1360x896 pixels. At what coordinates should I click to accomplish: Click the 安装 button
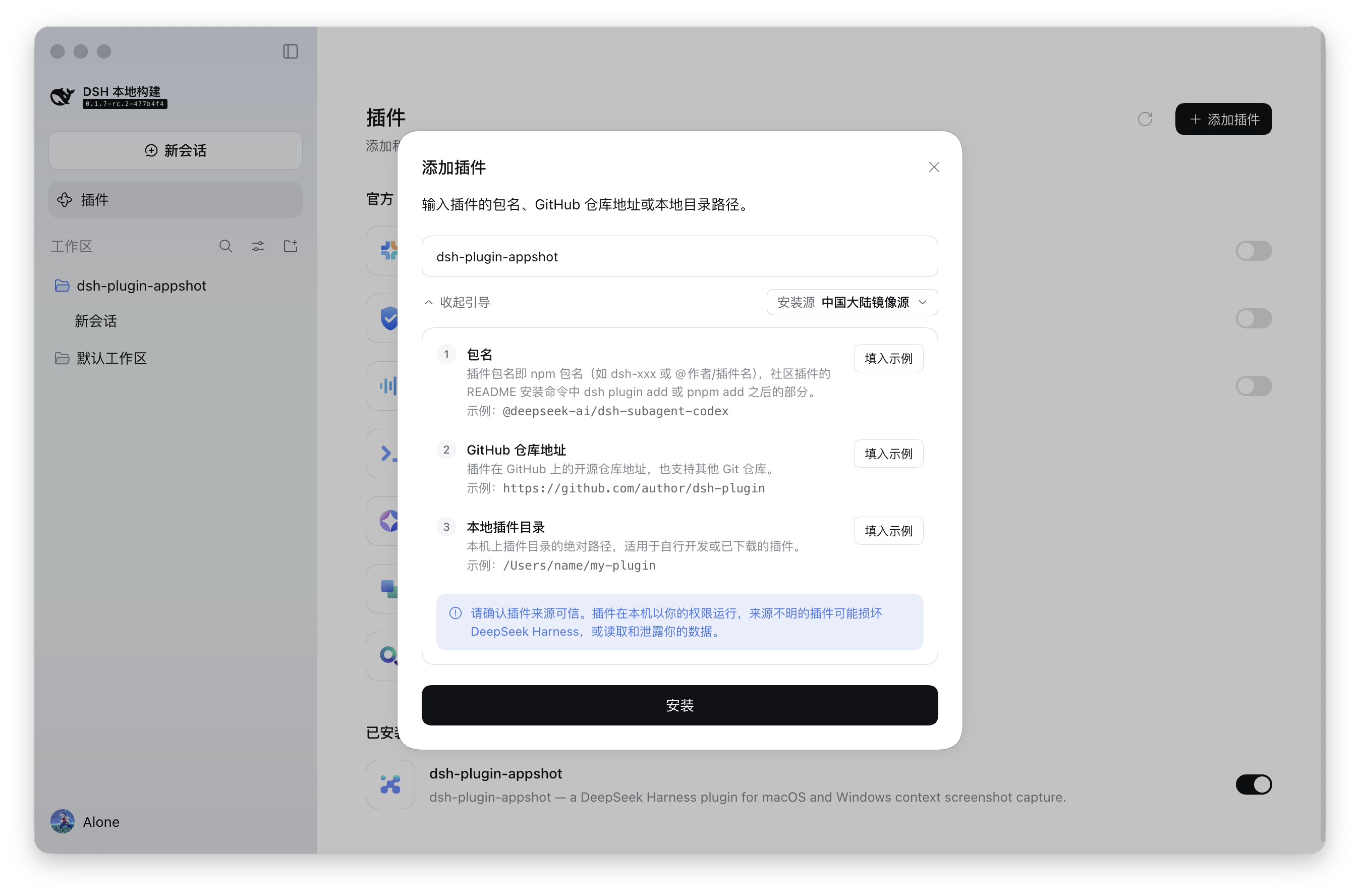point(679,705)
